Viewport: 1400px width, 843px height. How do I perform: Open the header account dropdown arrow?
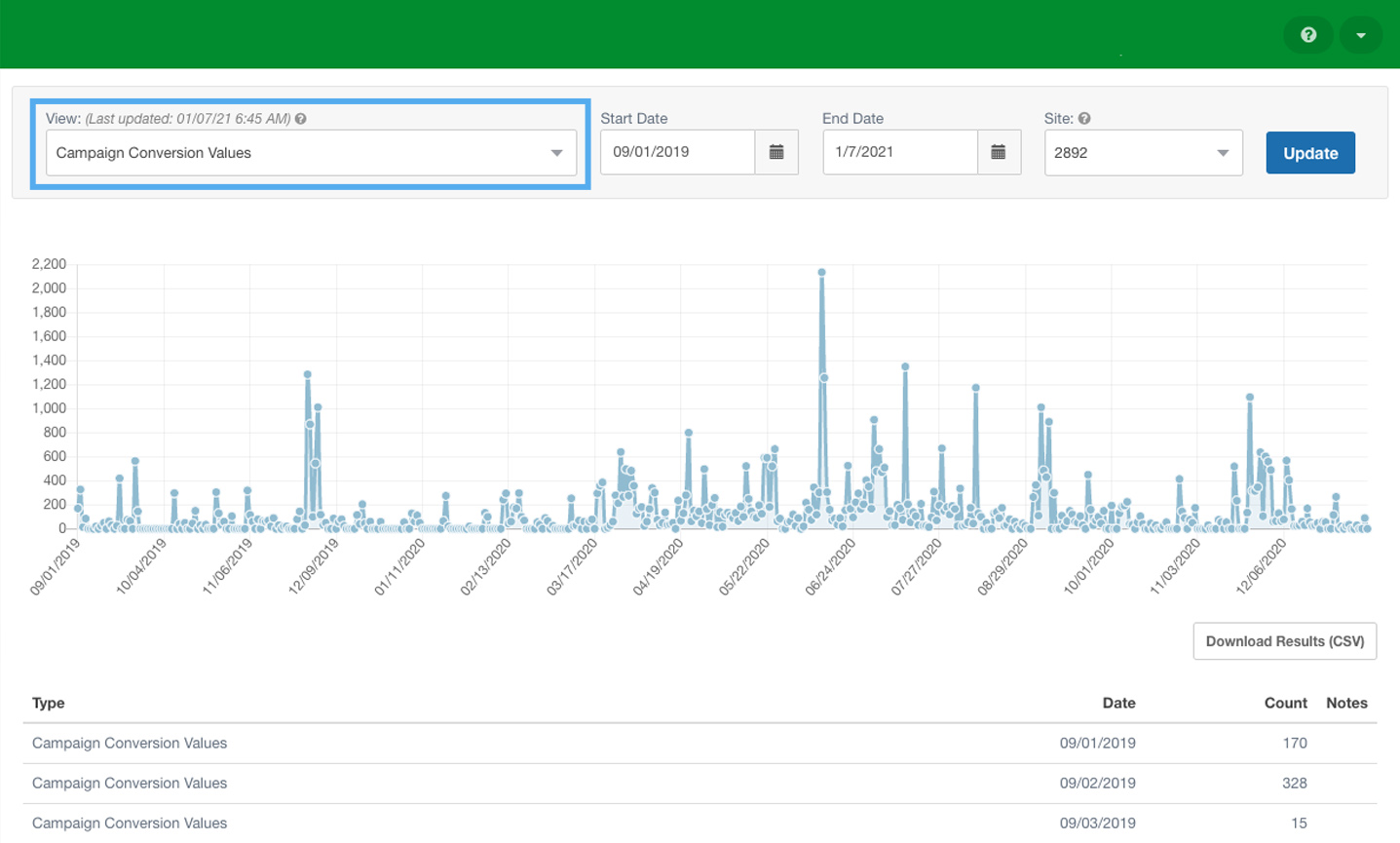1360,35
